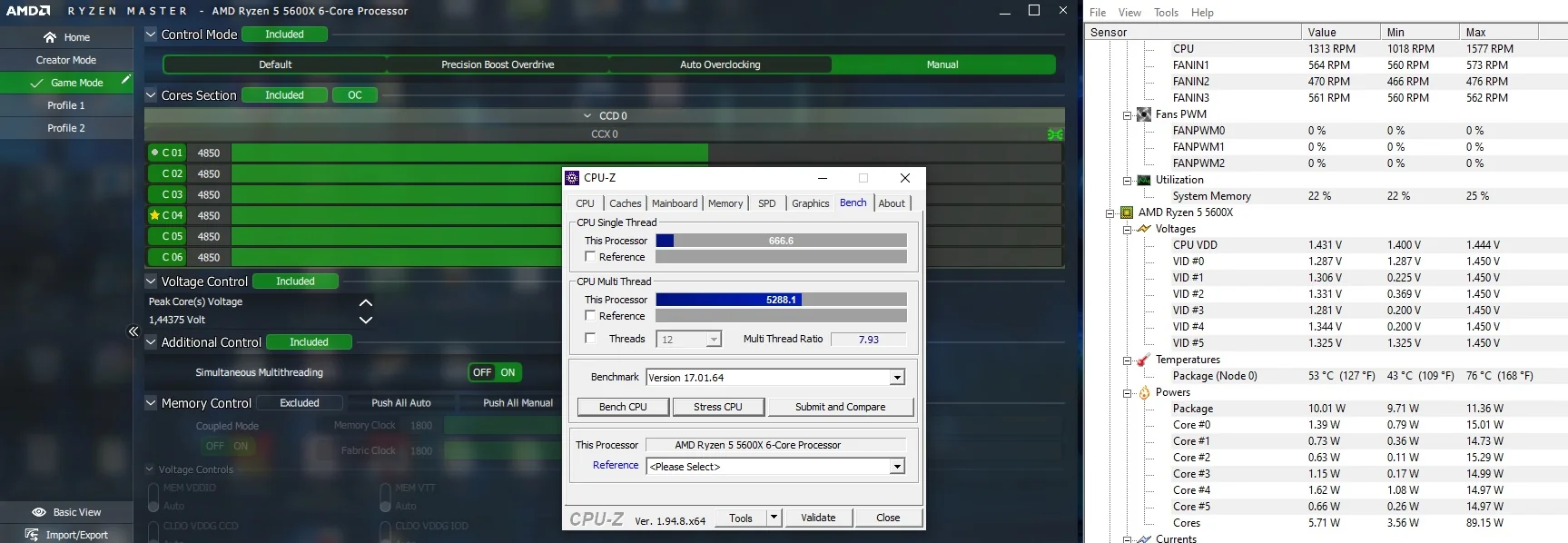Collapse the sidebar with the double-chevron icon

[133, 331]
